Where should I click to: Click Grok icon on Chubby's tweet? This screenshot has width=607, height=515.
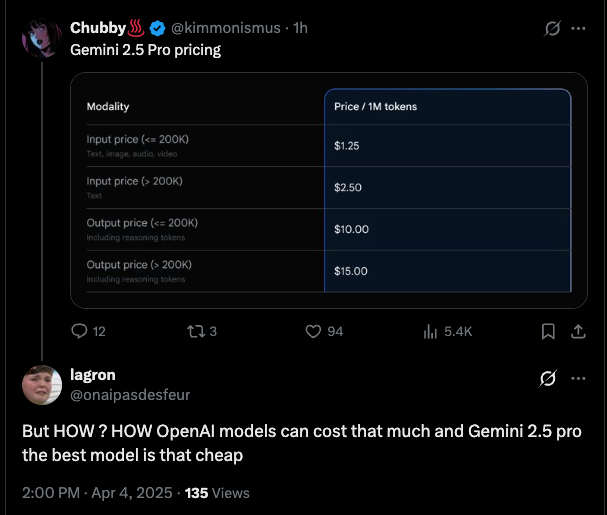[x=552, y=28]
